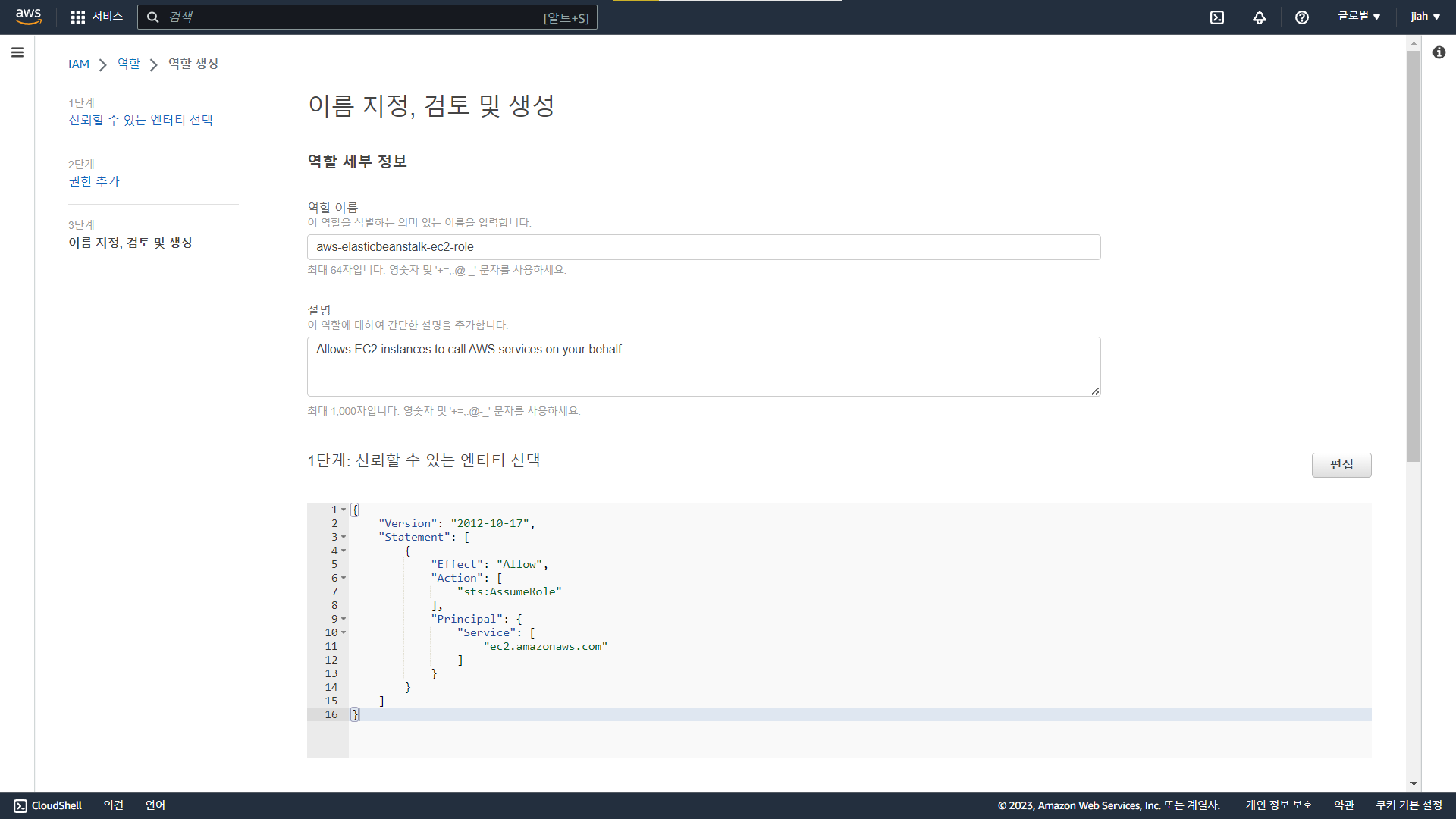Toggle the hamburger side navigation menu

click(17, 52)
